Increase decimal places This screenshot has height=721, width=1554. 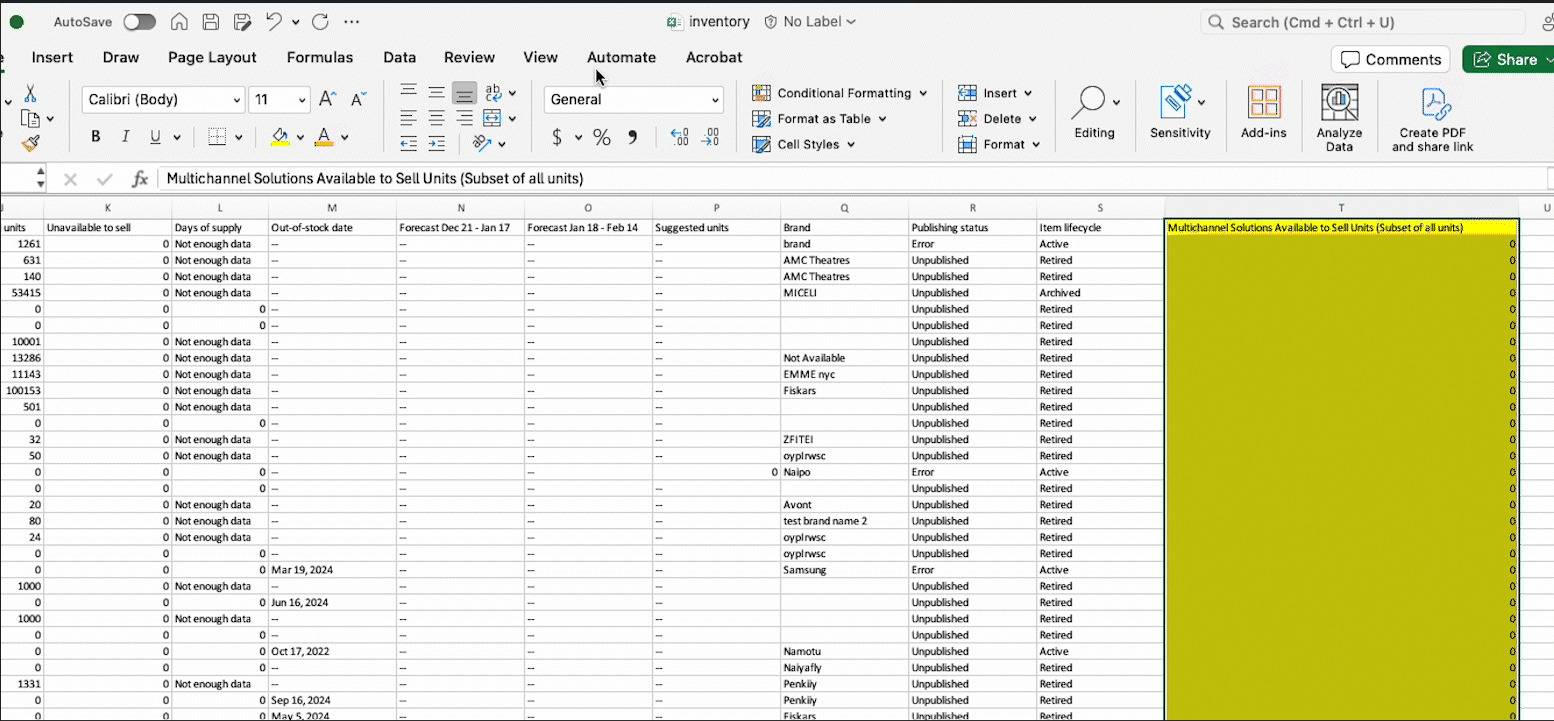[679, 138]
